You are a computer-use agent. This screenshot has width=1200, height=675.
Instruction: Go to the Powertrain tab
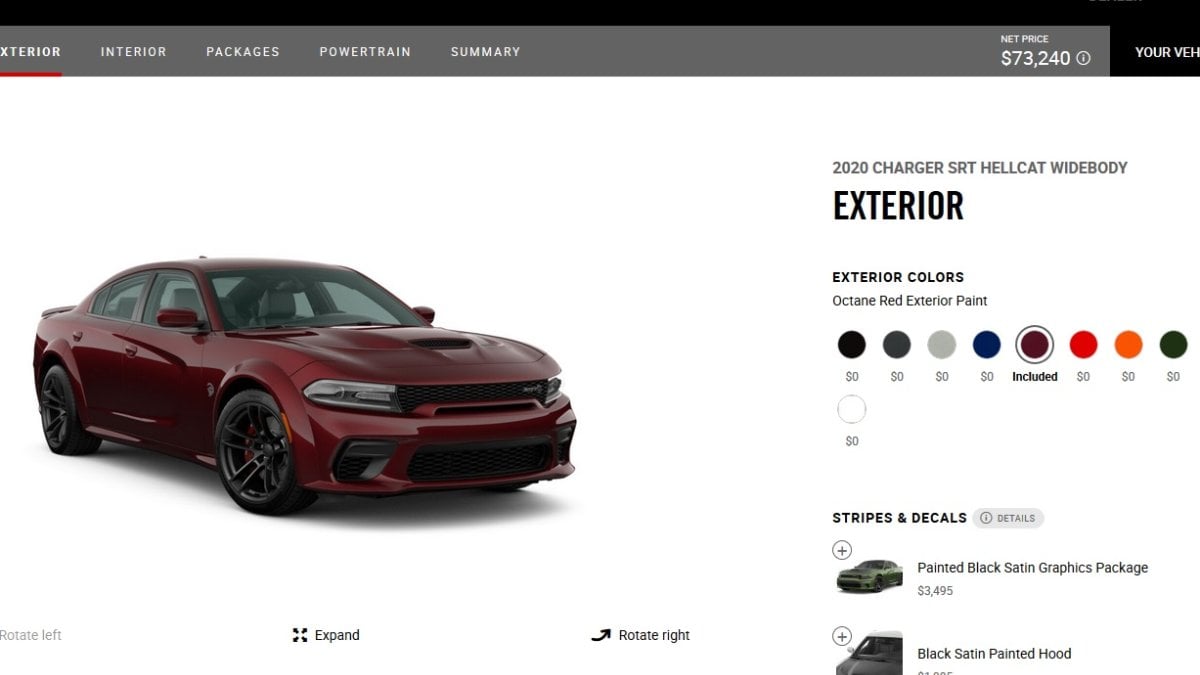point(365,52)
